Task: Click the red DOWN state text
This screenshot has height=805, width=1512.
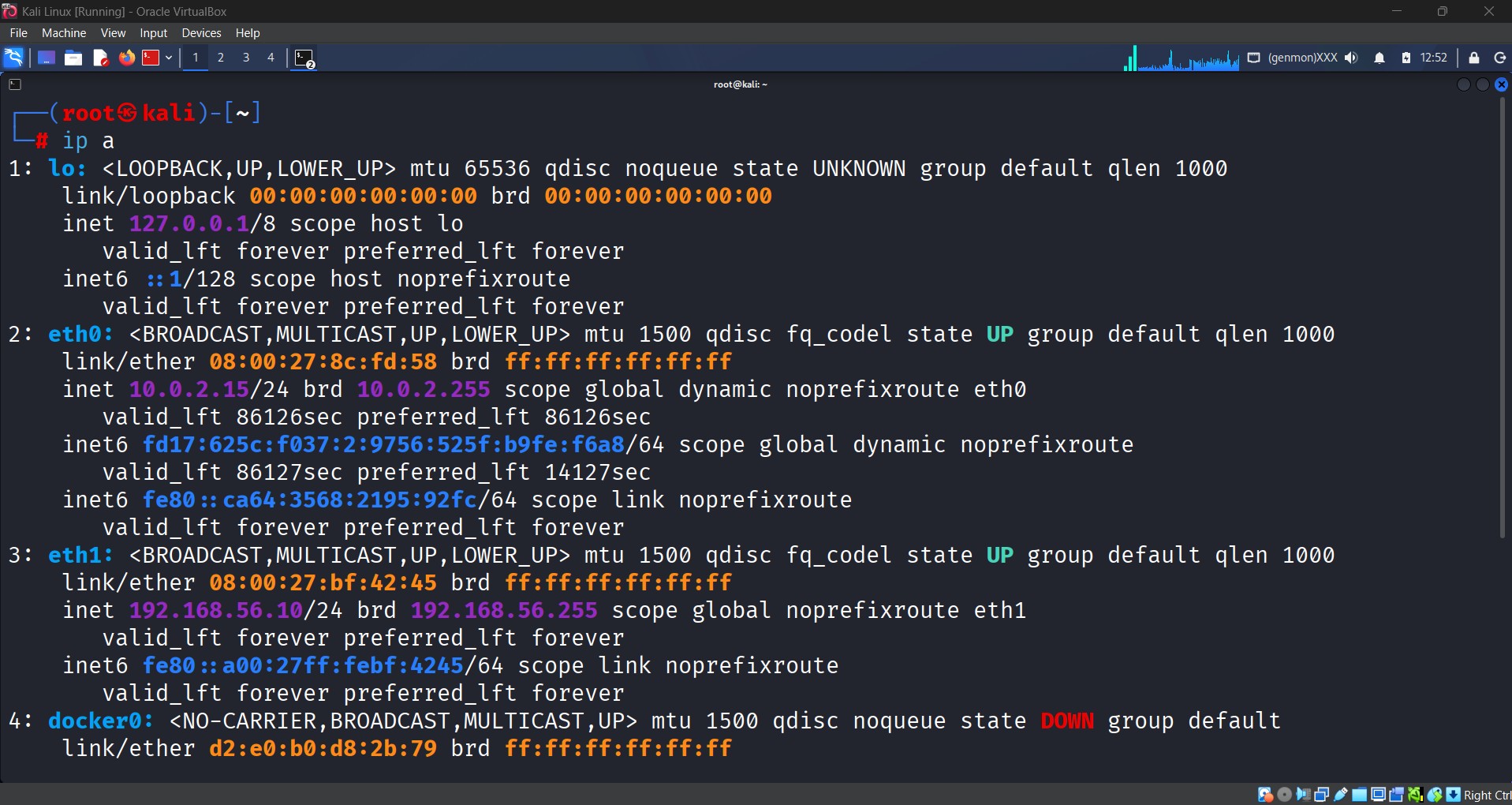Action: click(x=1067, y=721)
